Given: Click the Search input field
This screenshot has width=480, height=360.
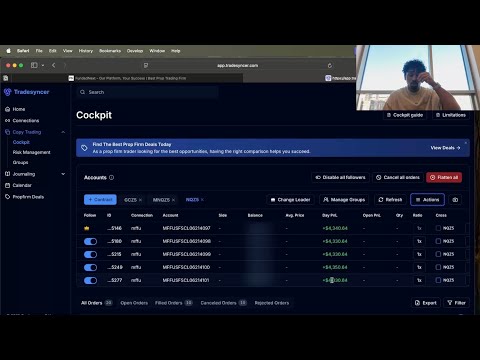Looking at the screenshot, I should click(x=148, y=92).
